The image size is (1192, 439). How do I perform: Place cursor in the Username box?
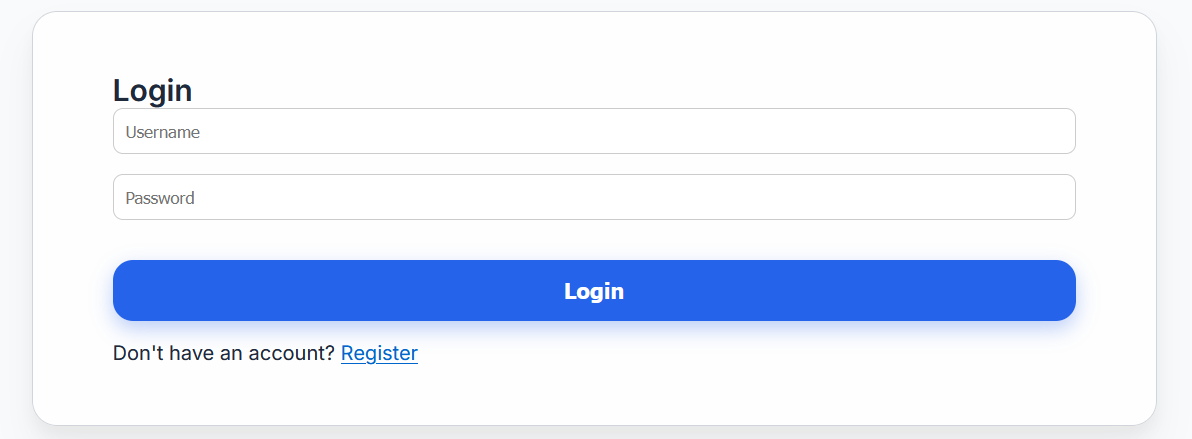(x=594, y=131)
